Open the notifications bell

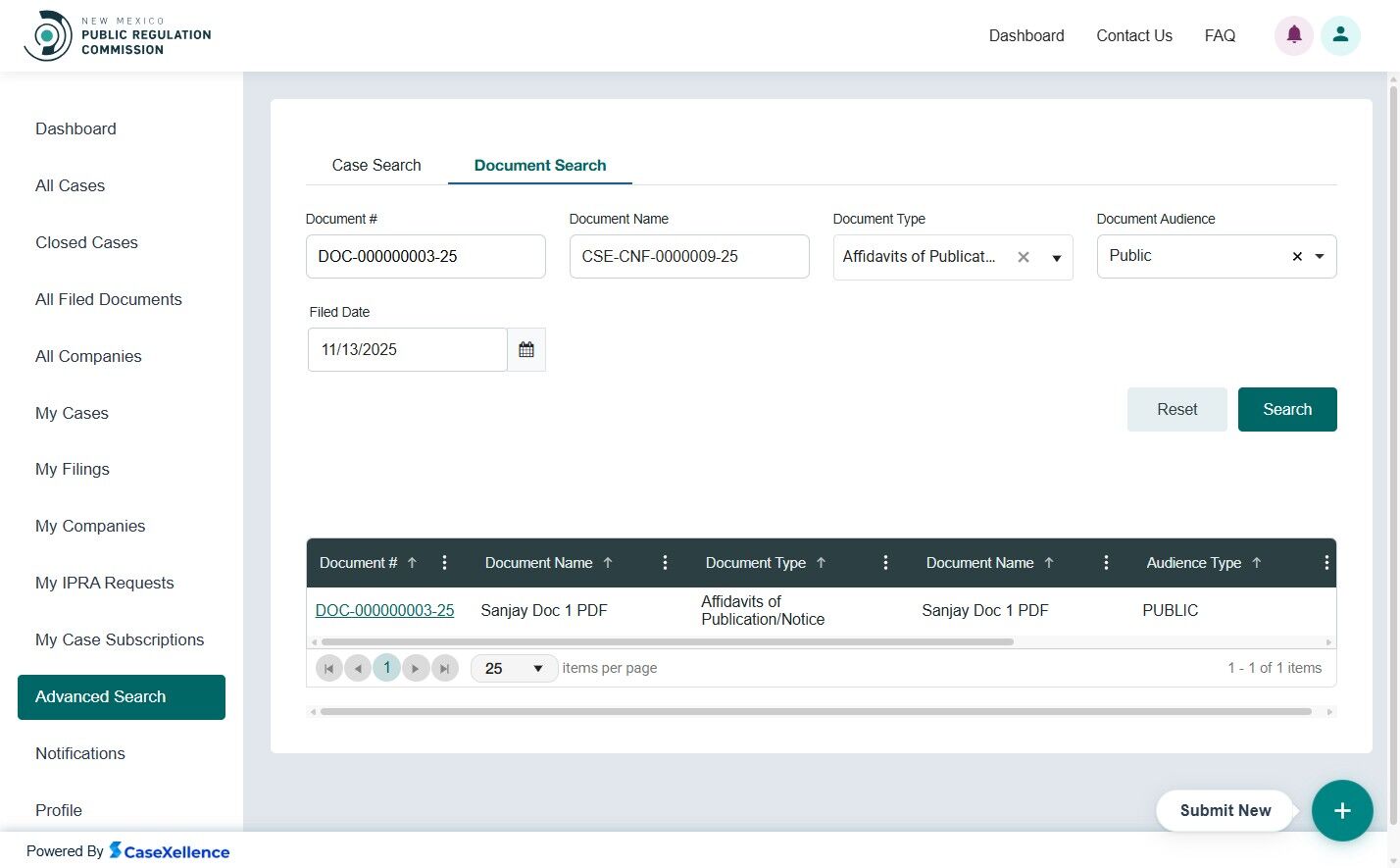[x=1293, y=34]
